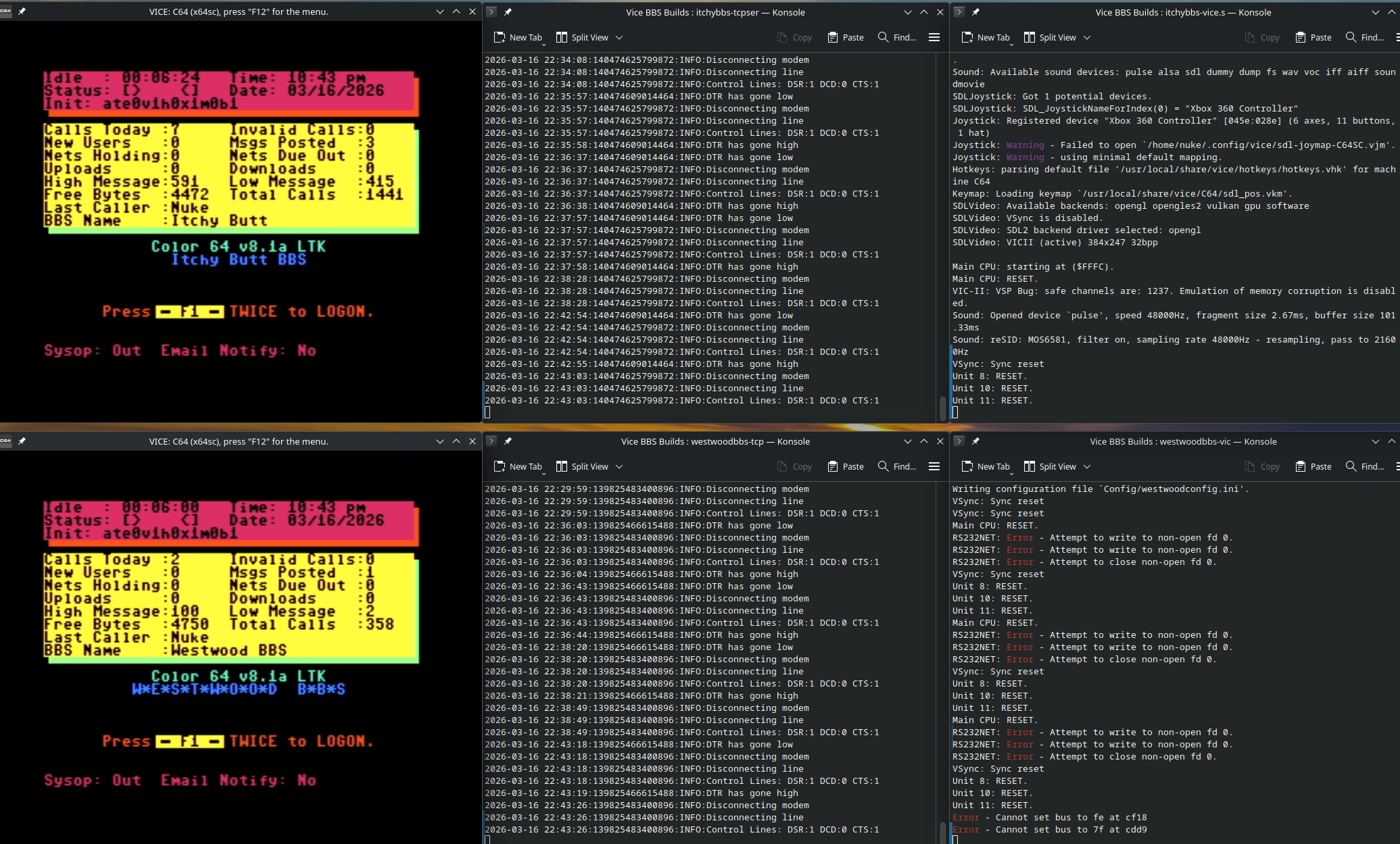Click Split View icon in itchybbs-vice Konsole
Viewport: 1400px width, 844px height.
1029,37
